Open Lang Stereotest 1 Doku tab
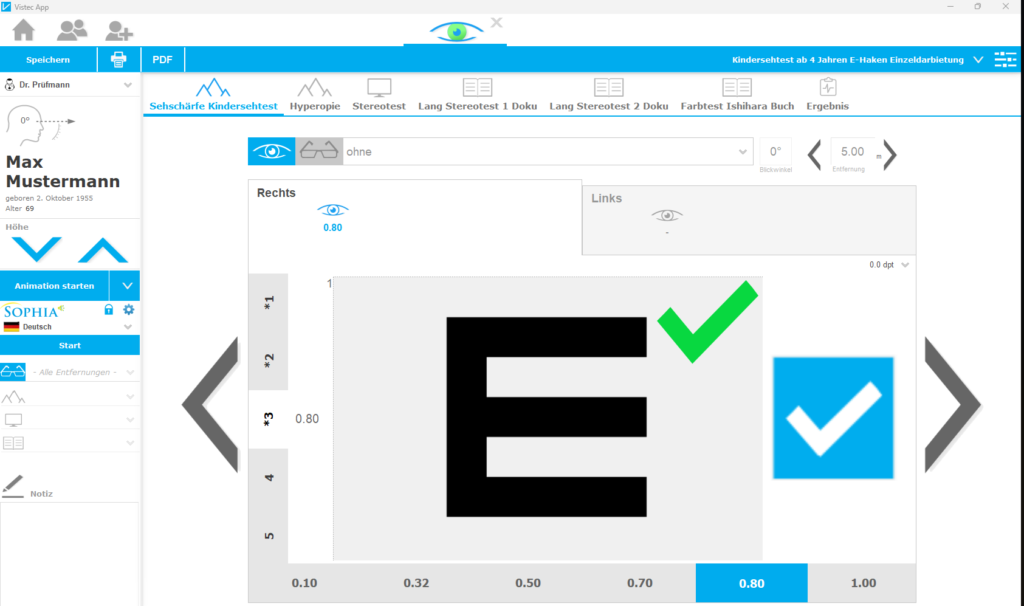The width and height of the screenshot is (1024, 606). (x=477, y=95)
